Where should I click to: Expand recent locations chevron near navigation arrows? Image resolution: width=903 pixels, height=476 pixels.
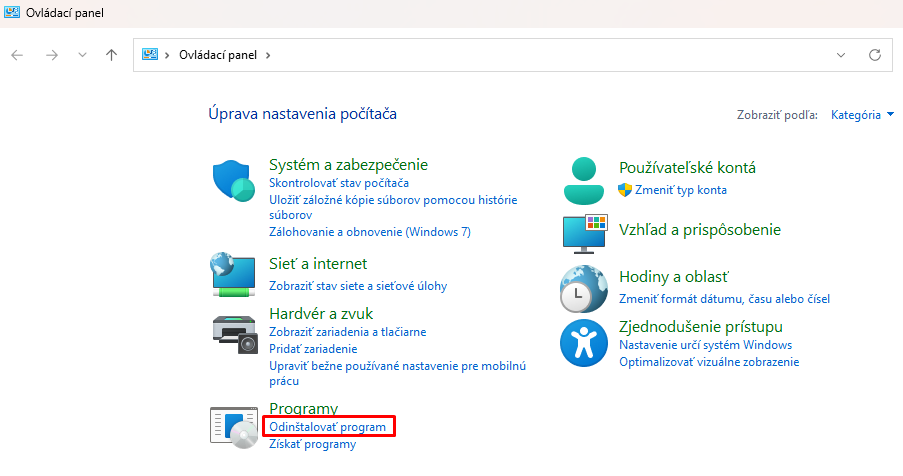click(x=82, y=55)
